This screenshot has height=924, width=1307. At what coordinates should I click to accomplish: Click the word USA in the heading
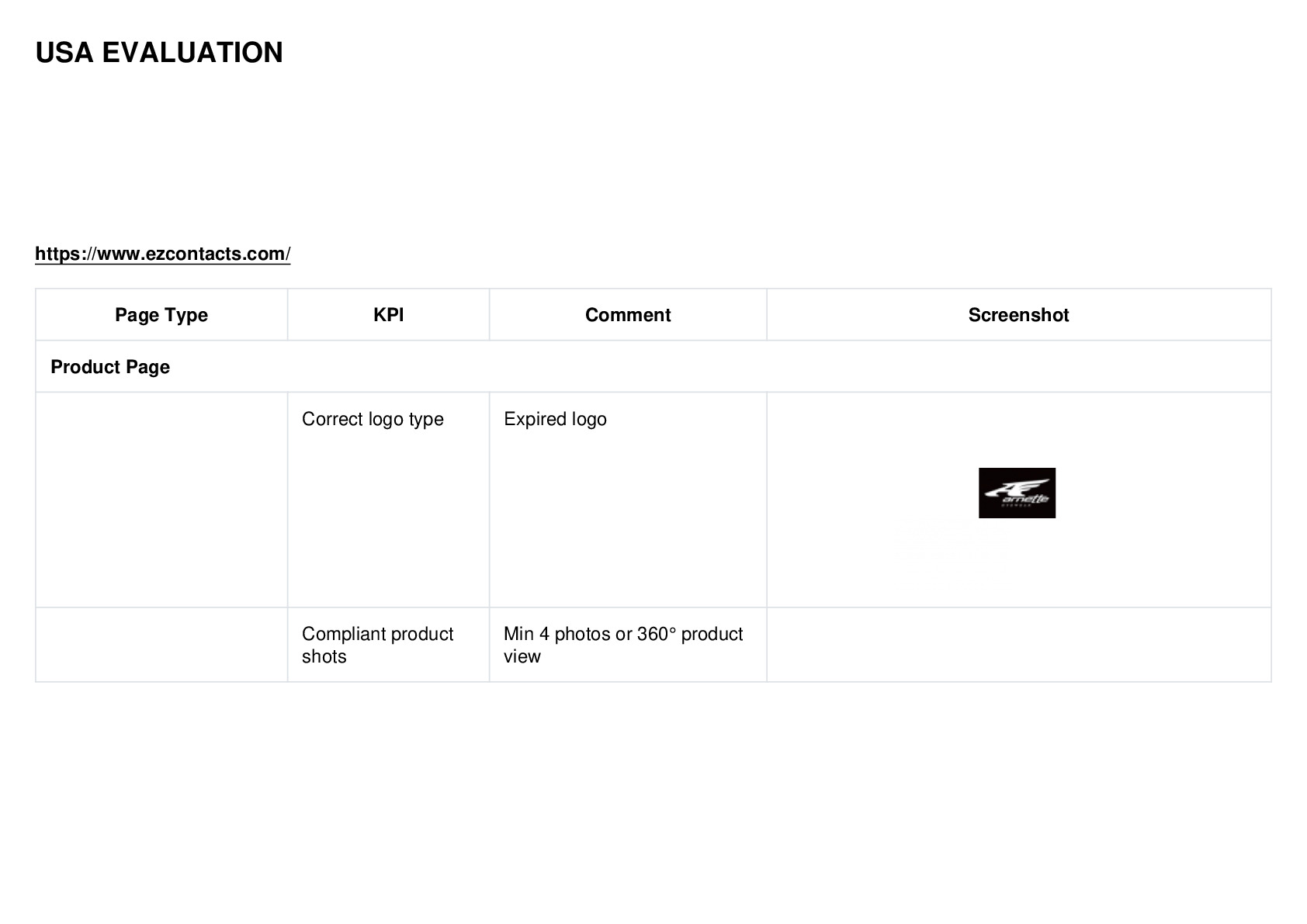(64, 53)
